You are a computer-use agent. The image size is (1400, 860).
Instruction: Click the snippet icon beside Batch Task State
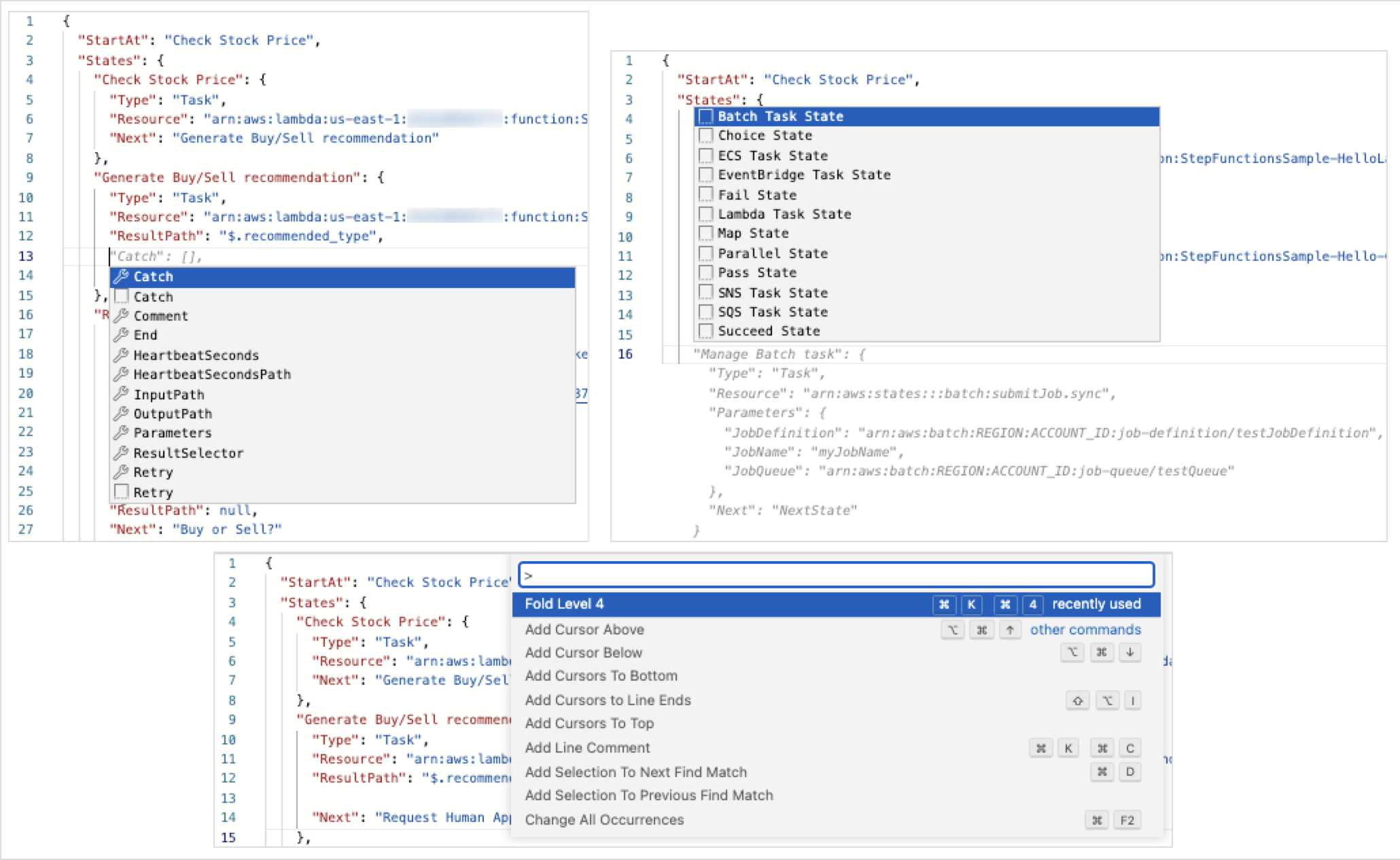(x=706, y=116)
